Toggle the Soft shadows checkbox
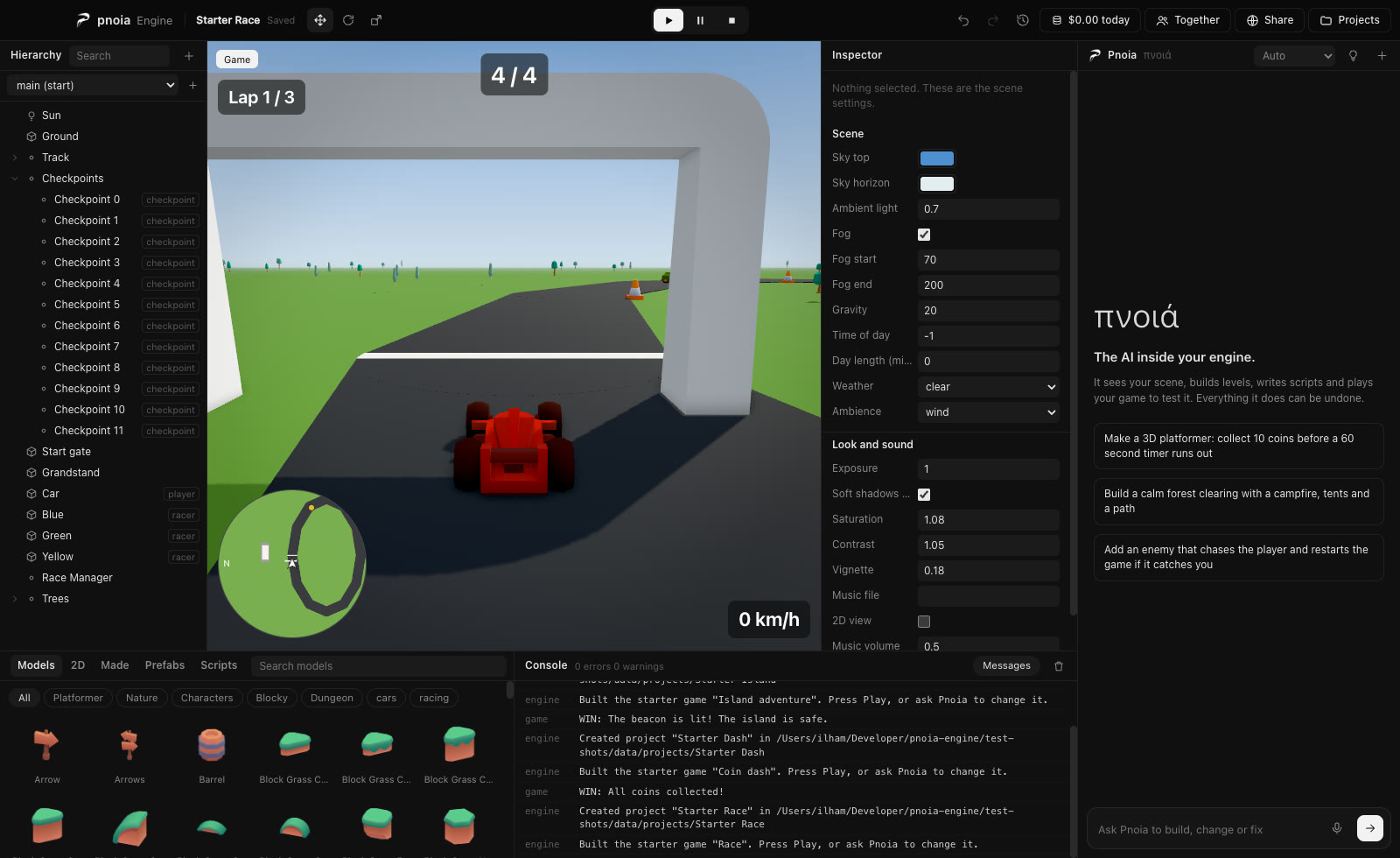1400x858 pixels. 924,495
